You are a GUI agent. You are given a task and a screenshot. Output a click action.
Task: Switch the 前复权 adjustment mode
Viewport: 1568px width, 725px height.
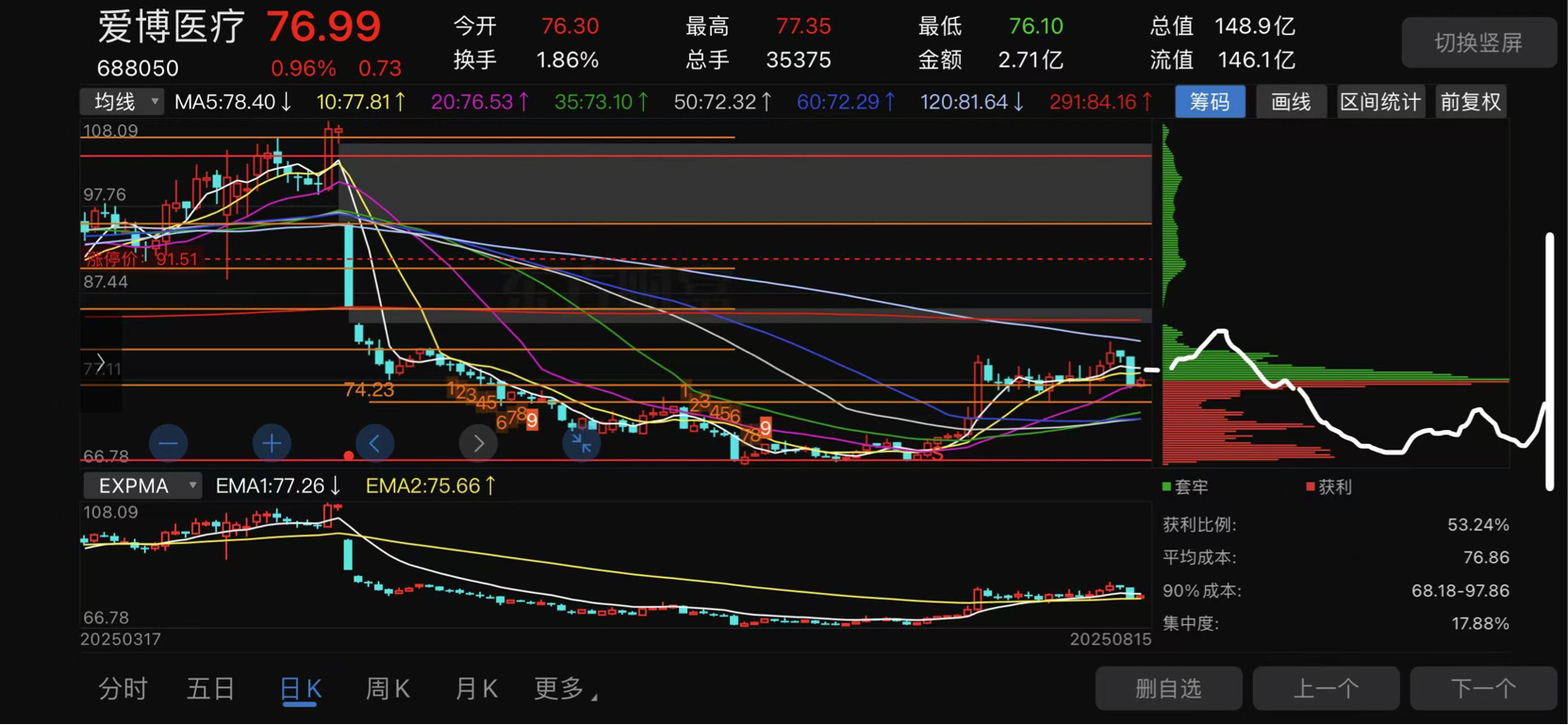[x=1470, y=102]
